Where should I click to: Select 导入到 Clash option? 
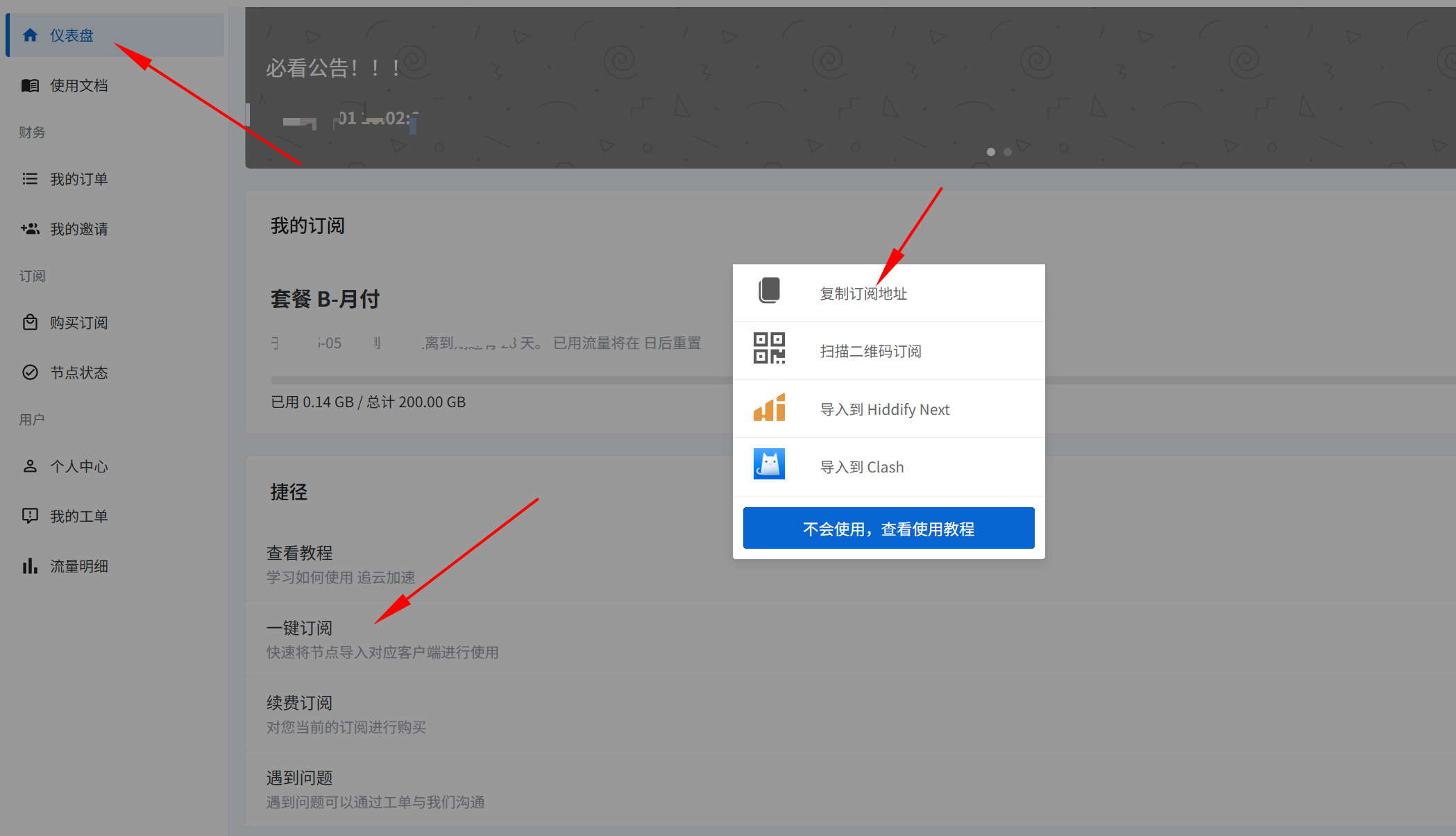point(862,467)
